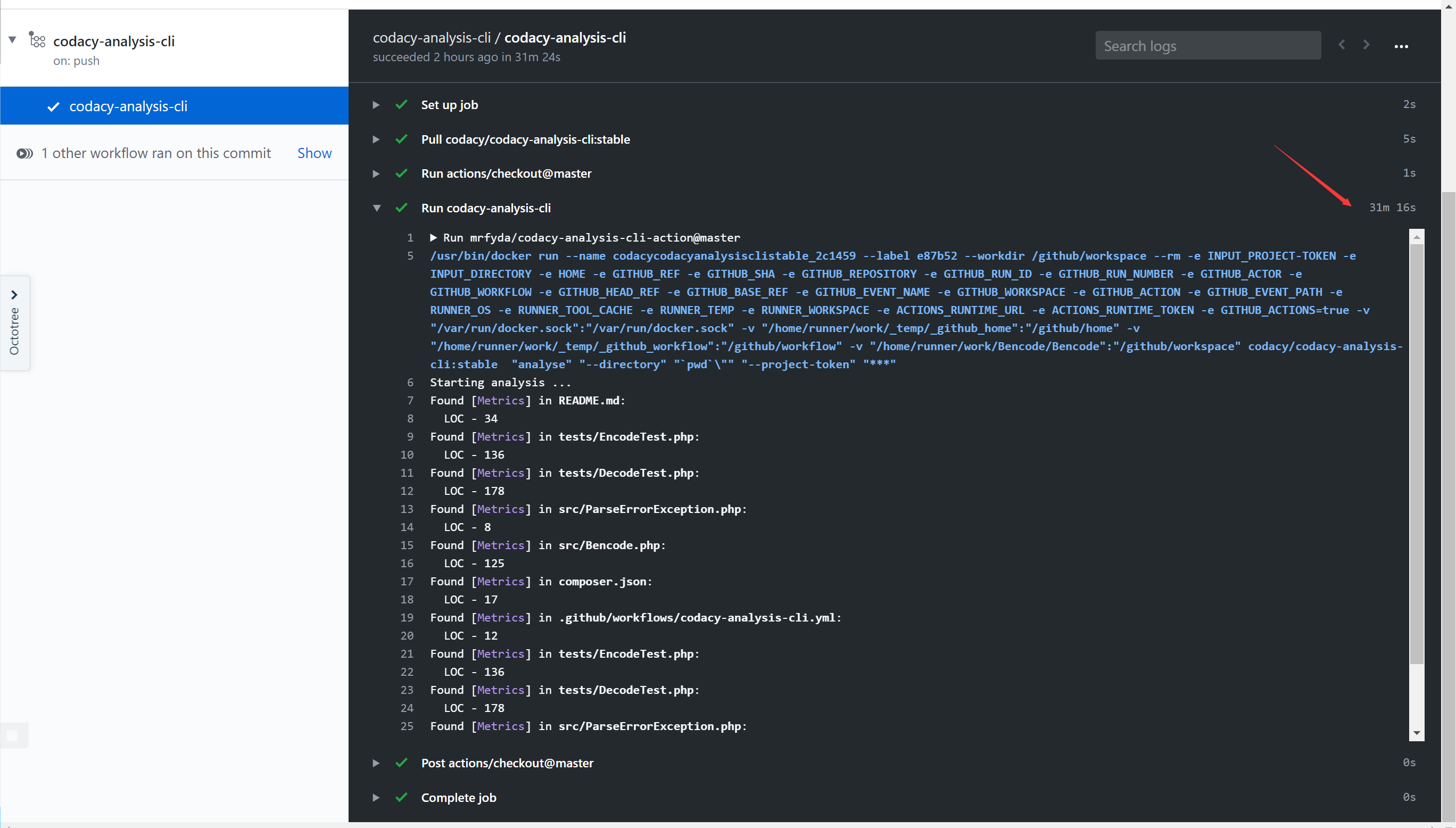
Task: Click the other-workflow status icon
Action: (24, 154)
